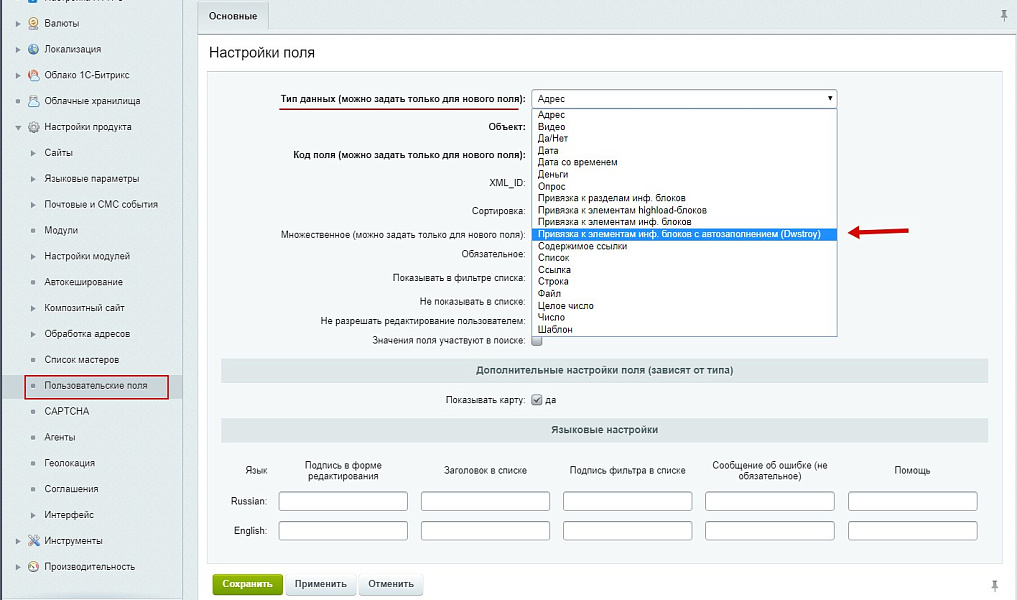1017x600 pixels.
Task: Open Пользовательские поля in the sidebar
Action: [x=96, y=386]
